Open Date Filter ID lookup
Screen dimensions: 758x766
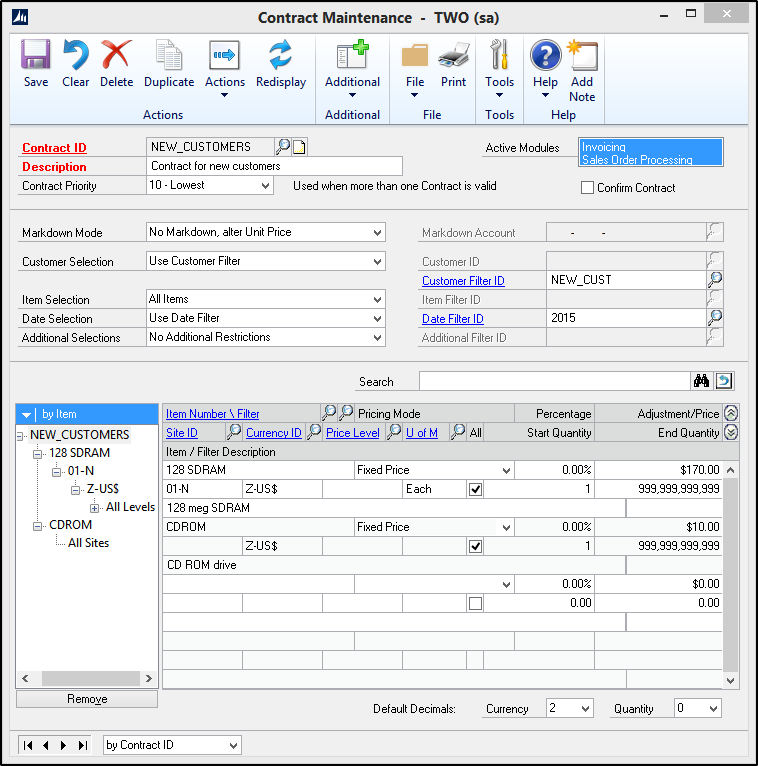715,318
